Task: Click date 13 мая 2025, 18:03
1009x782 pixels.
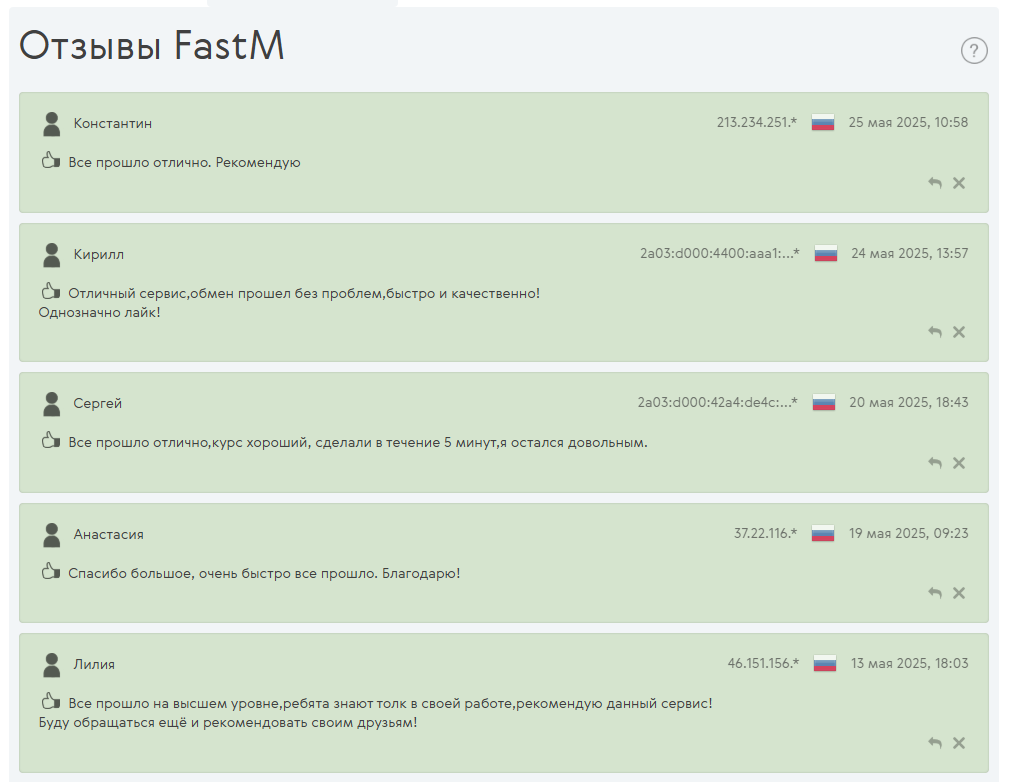Action: 909,663
